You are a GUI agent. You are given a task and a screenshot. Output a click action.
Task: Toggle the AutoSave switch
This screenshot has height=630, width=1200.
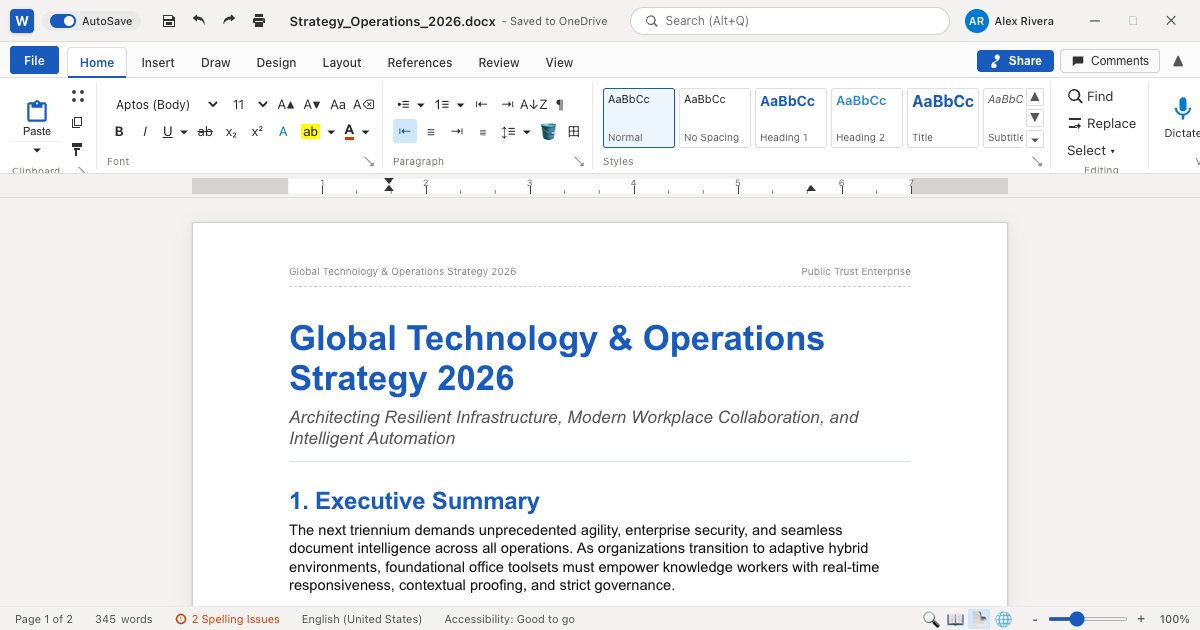[x=63, y=21]
